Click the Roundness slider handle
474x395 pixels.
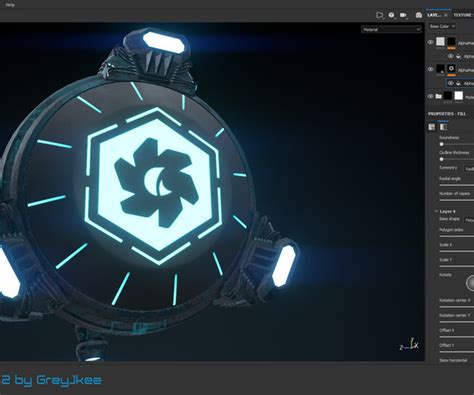[x=441, y=144]
